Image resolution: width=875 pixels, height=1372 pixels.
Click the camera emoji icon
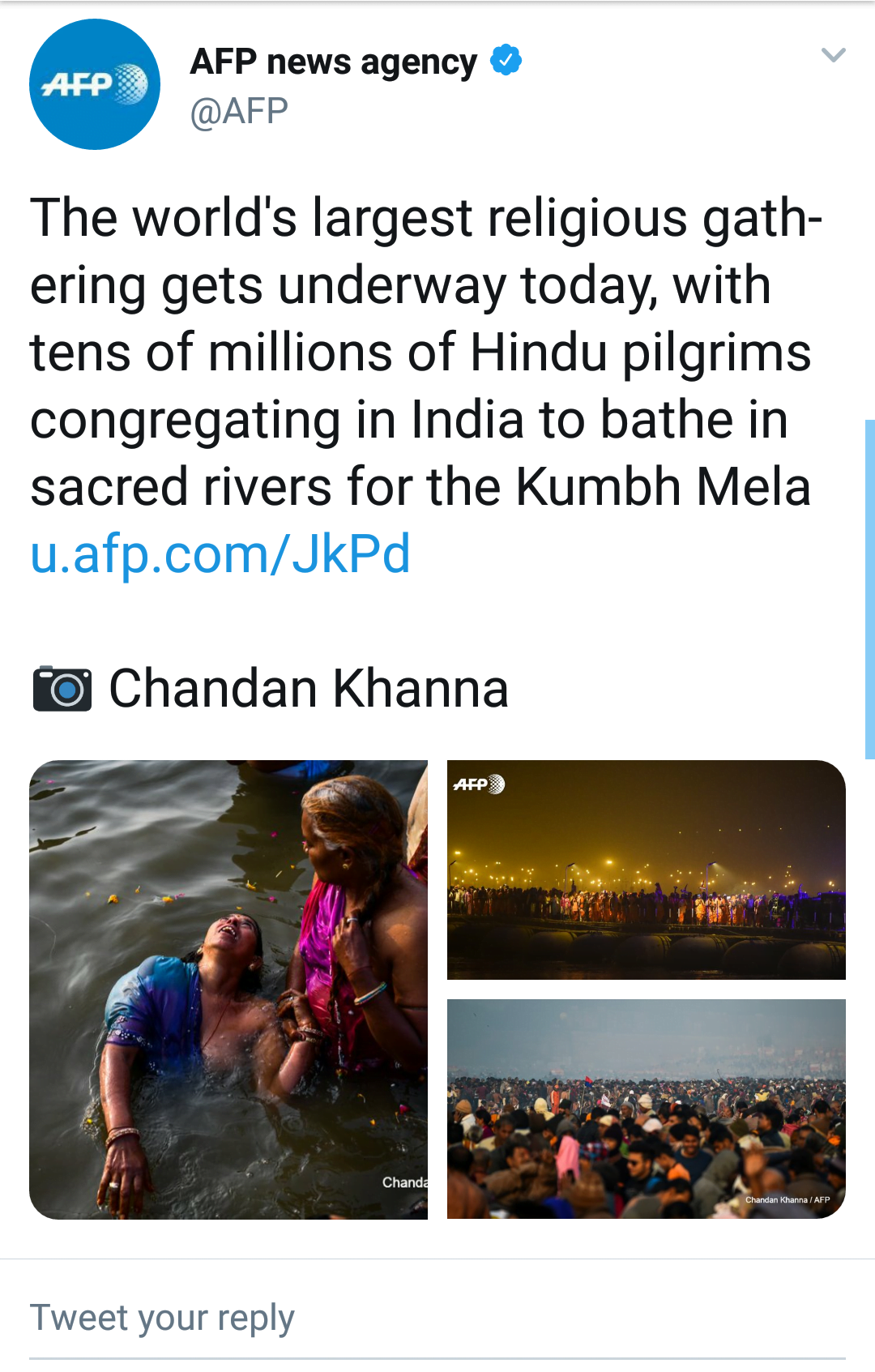[62, 689]
